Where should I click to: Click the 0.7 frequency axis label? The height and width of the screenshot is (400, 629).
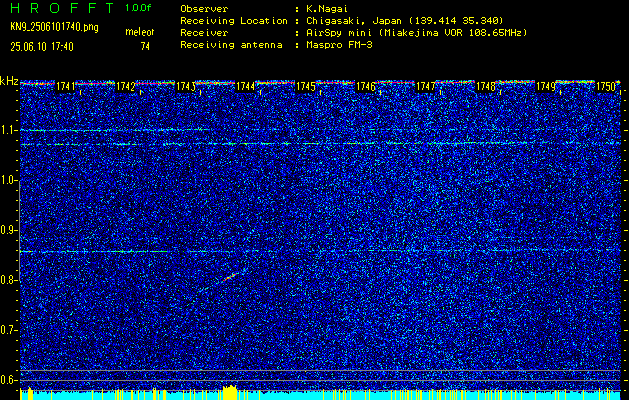pyautogui.click(x=8, y=330)
